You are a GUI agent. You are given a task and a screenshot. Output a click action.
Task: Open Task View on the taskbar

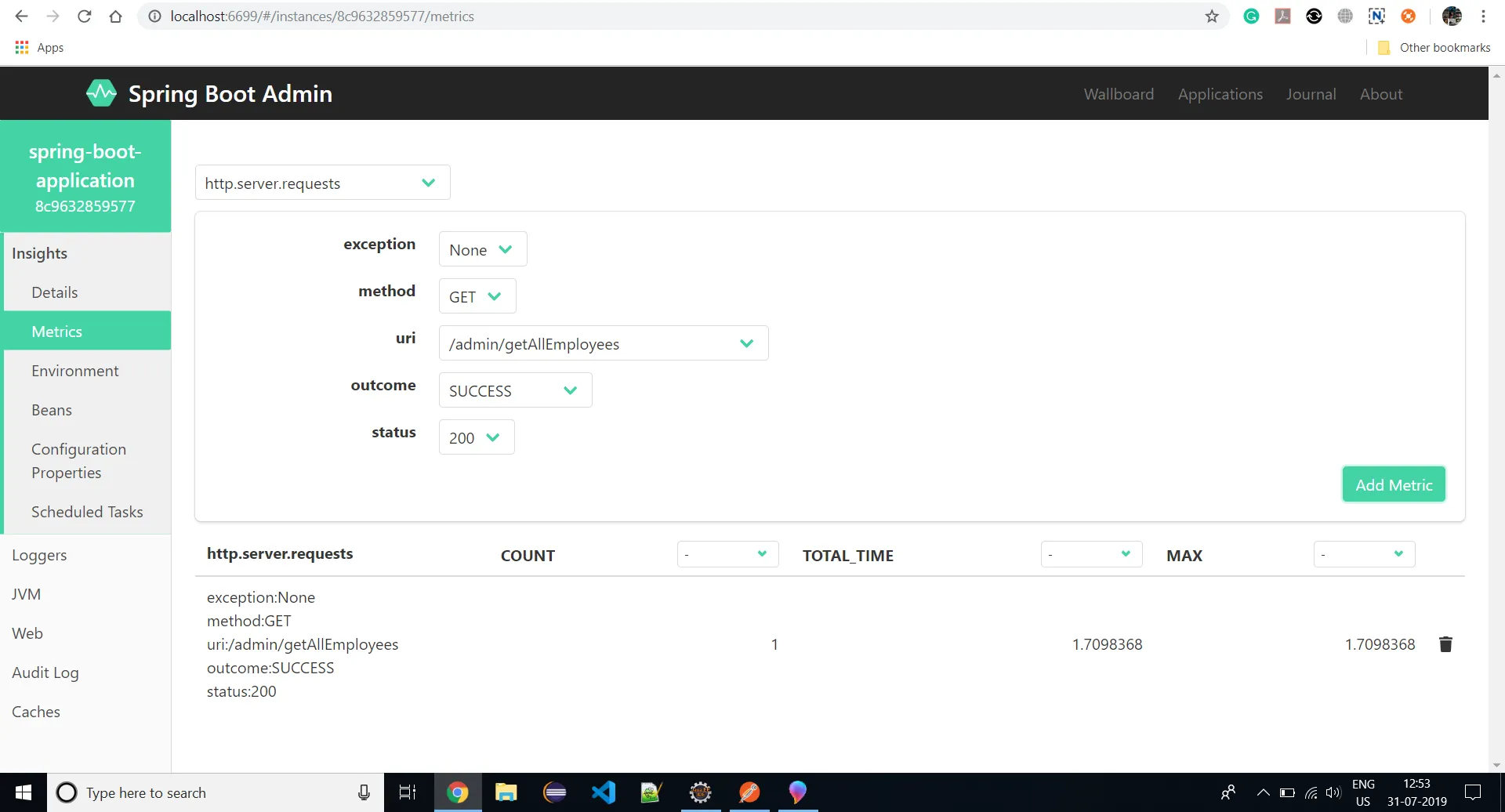[407, 792]
